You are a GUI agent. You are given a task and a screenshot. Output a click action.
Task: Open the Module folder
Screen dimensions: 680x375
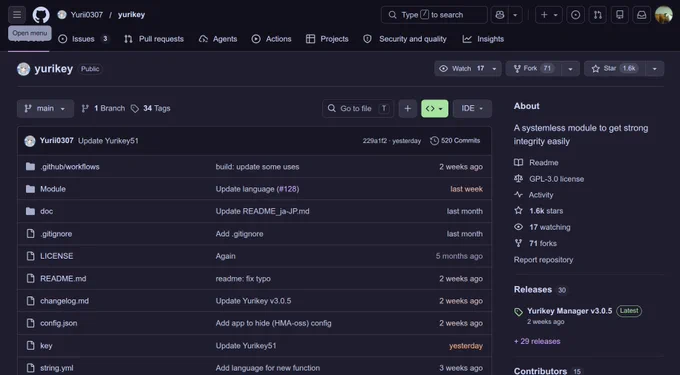point(53,189)
